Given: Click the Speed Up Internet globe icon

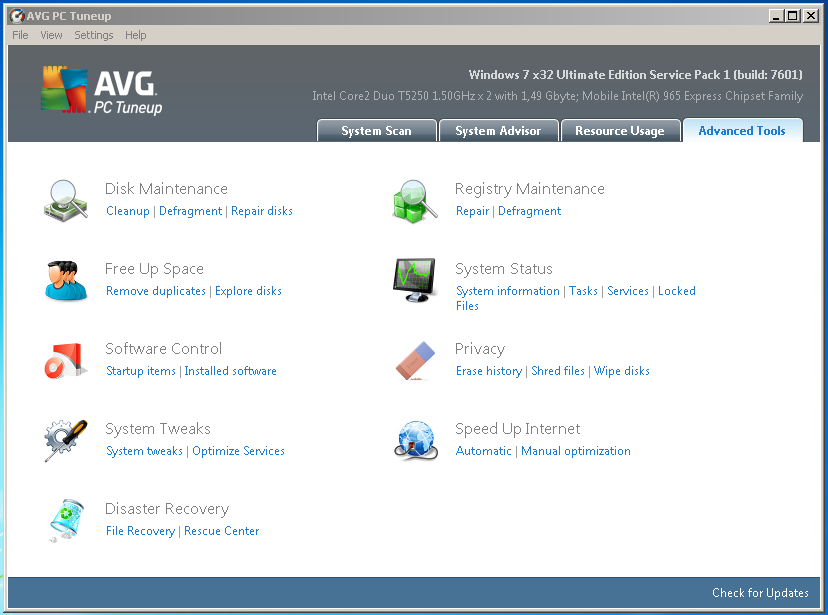Looking at the screenshot, I should point(416,440).
